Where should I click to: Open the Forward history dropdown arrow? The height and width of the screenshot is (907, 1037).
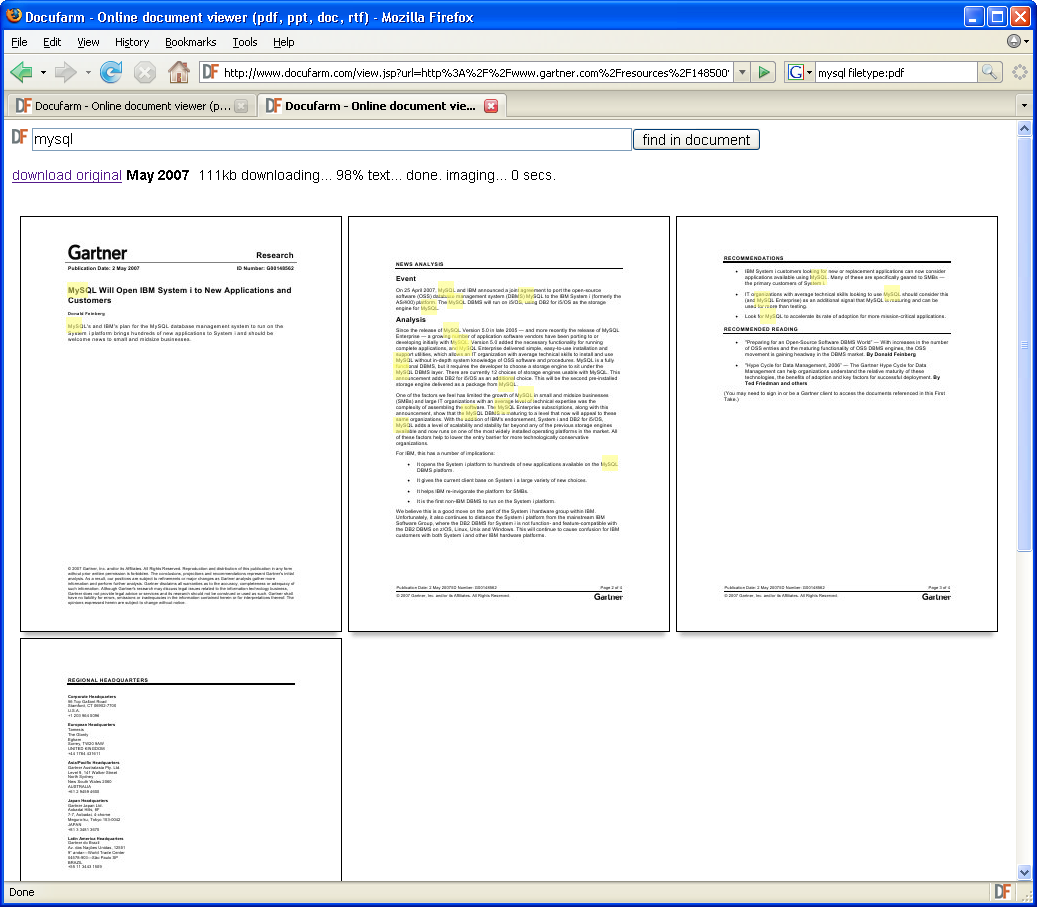click(x=88, y=72)
